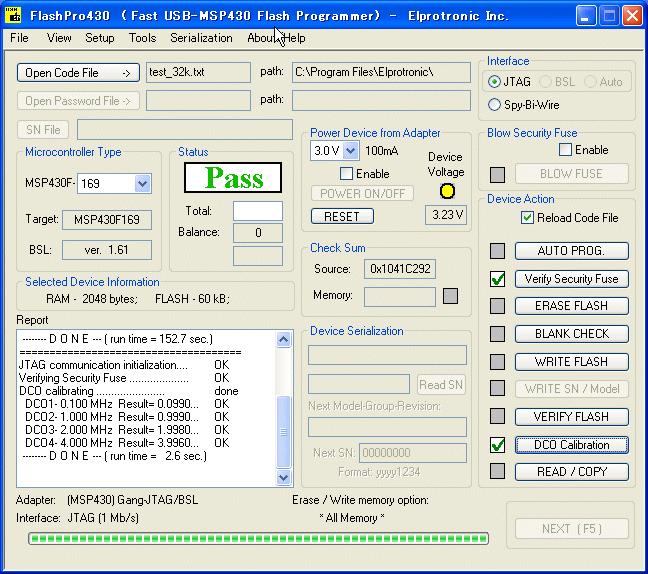648x574 pixels.
Task: Open the Setup menu
Action: (99, 38)
